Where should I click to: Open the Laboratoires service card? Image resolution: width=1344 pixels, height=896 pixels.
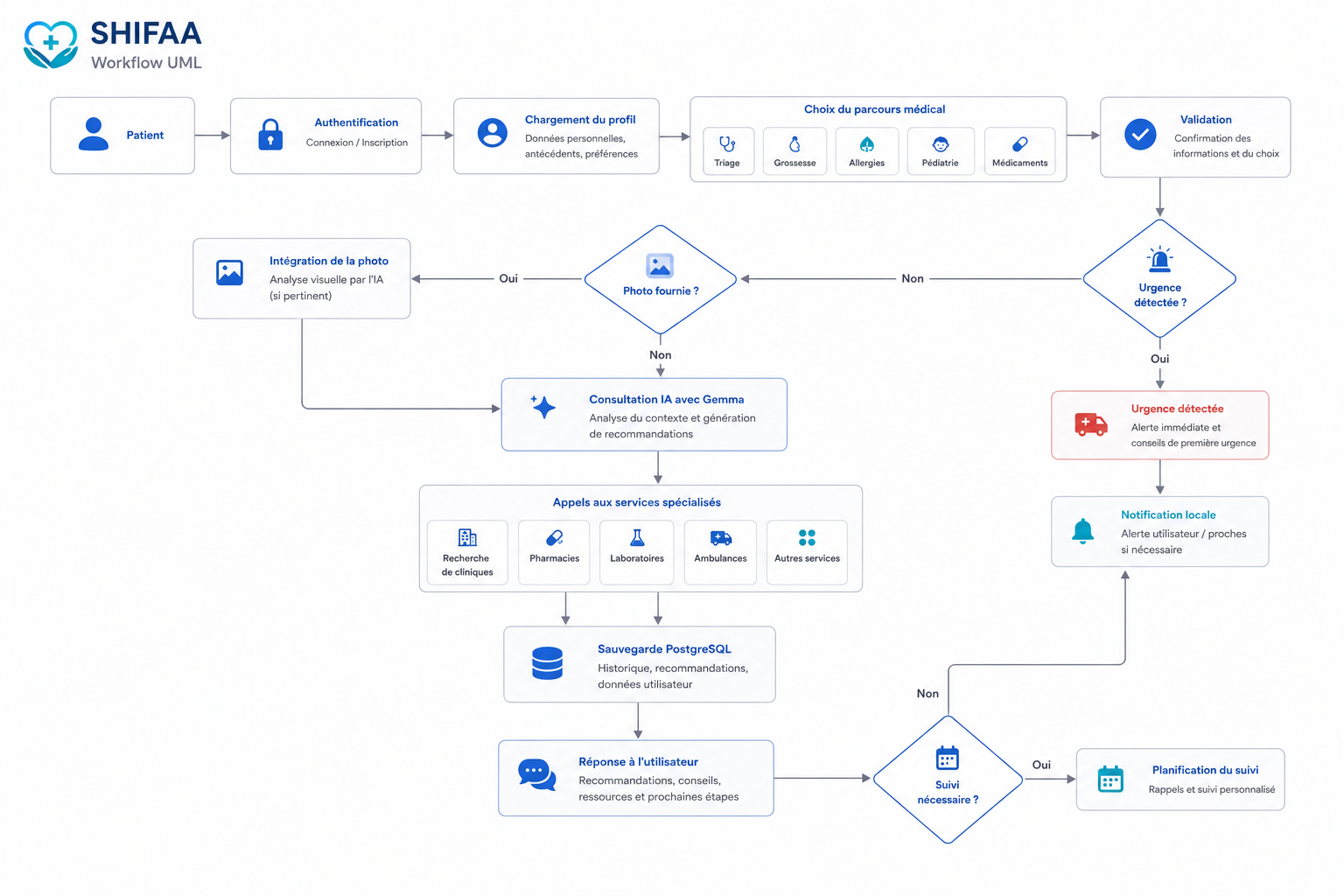click(637, 552)
